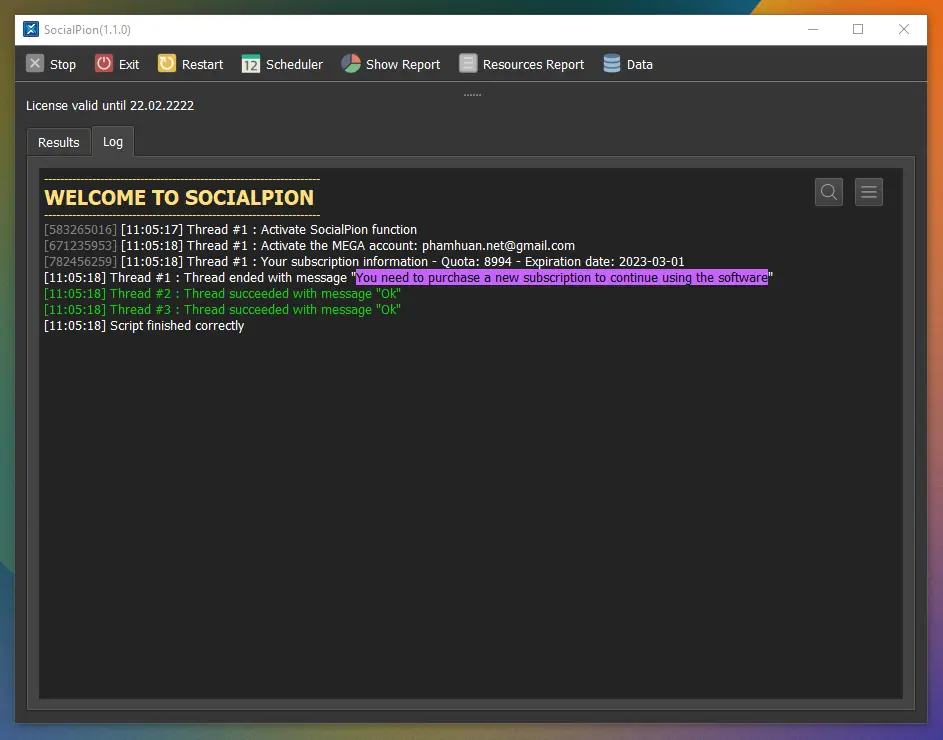Click the "License valid until 22.02.2222" text
The image size is (943, 740).
pyautogui.click(x=110, y=105)
